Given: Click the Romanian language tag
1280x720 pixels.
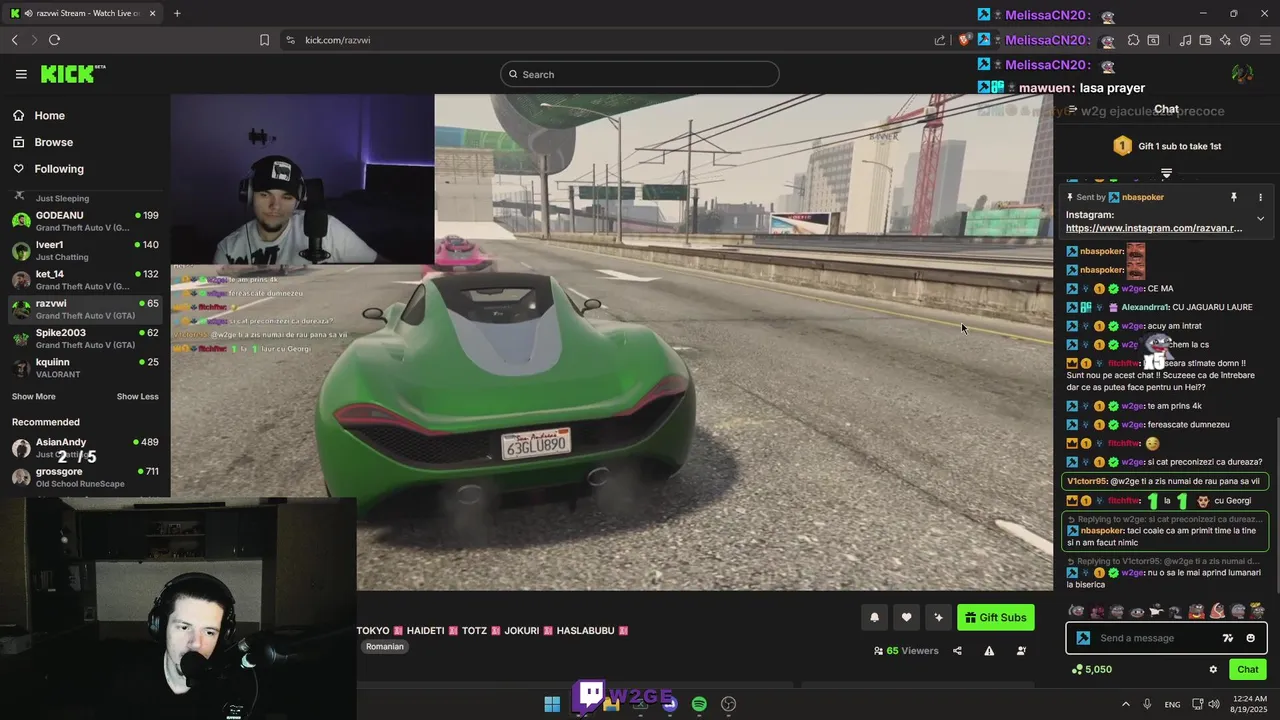Looking at the screenshot, I should (x=385, y=647).
